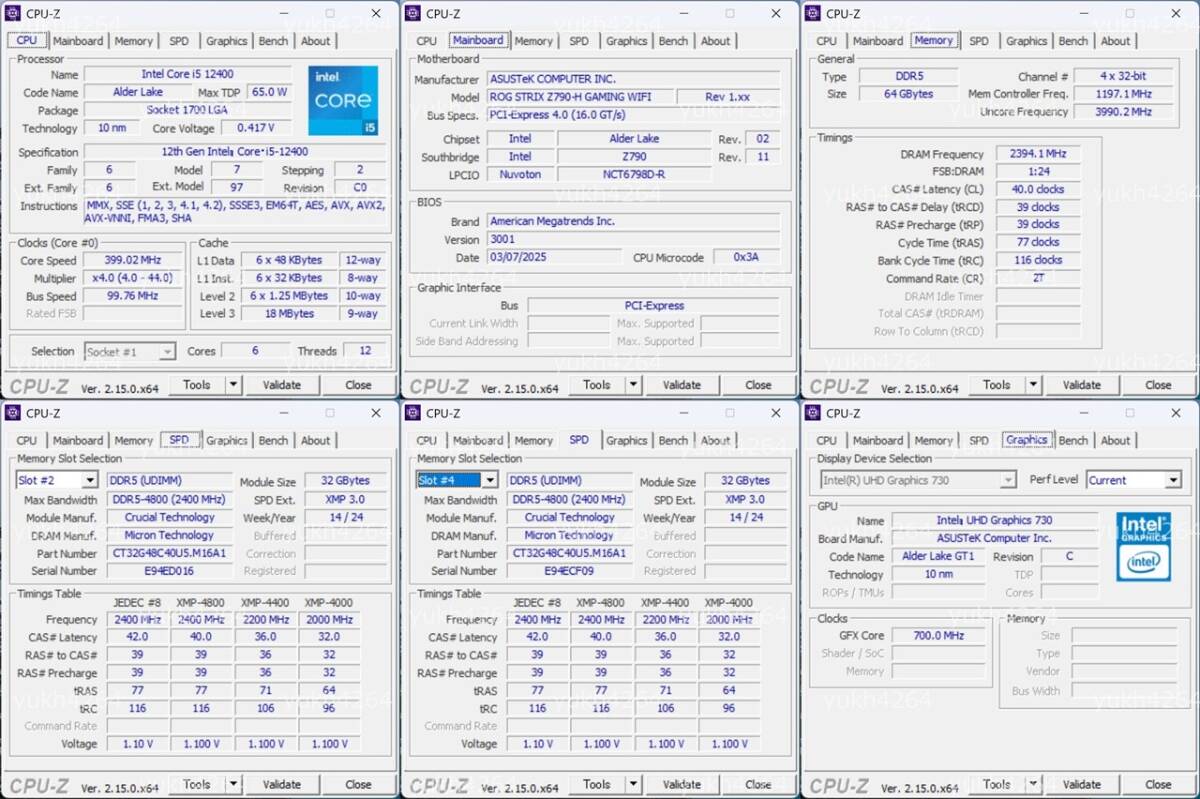Open Tools arrow in the Mainboard-tab window
1200x799 pixels.
[x=633, y=385]
